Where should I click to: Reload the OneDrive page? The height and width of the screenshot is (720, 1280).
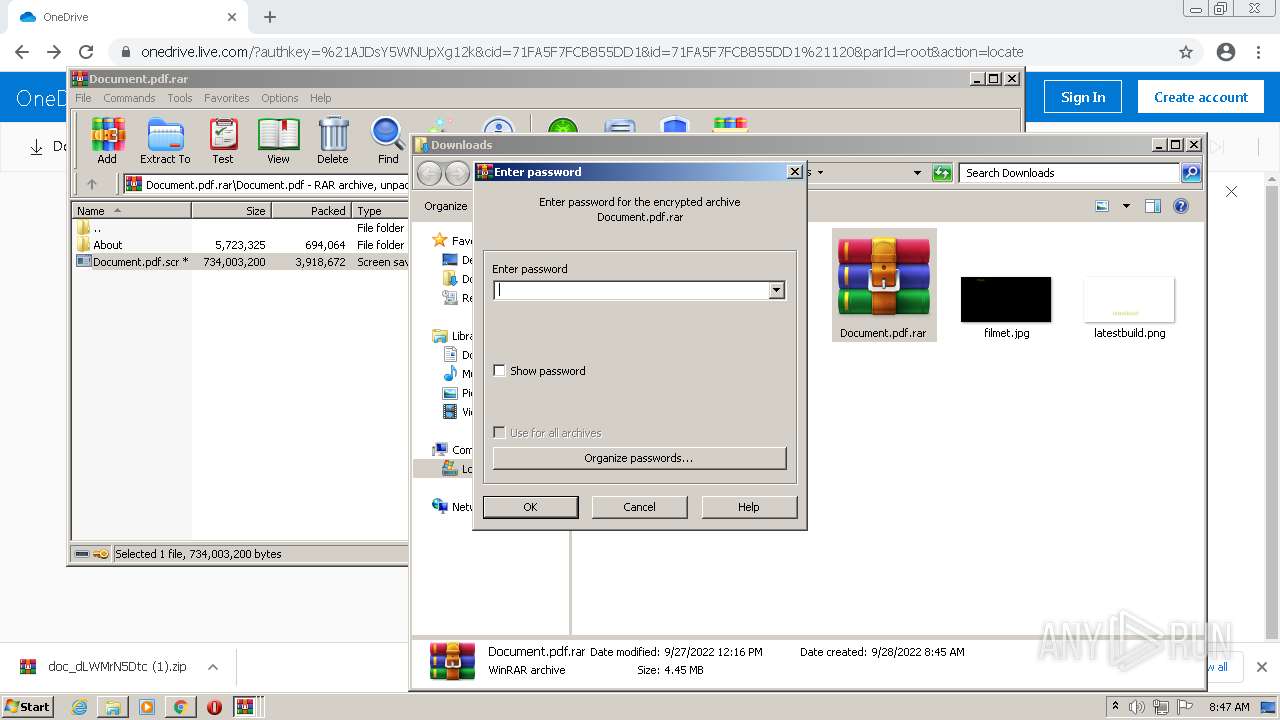tap(86, 52)
